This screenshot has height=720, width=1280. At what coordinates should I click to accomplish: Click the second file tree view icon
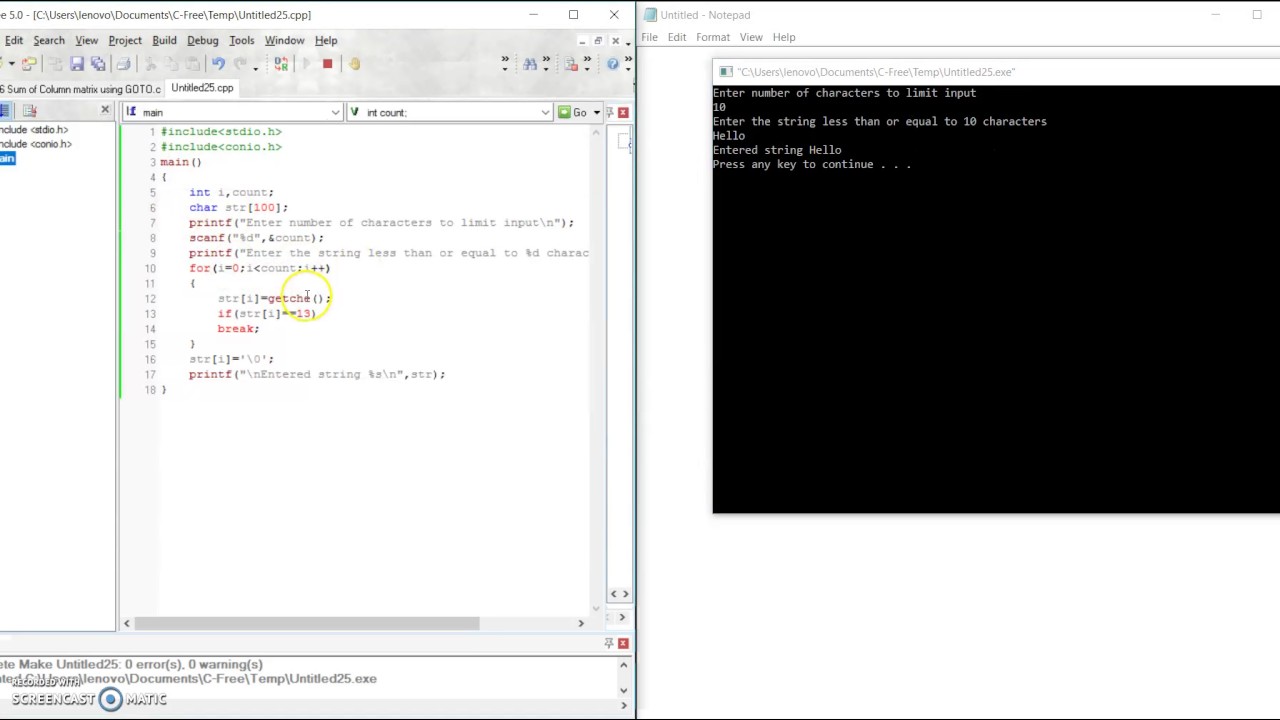tap(29, 111)
